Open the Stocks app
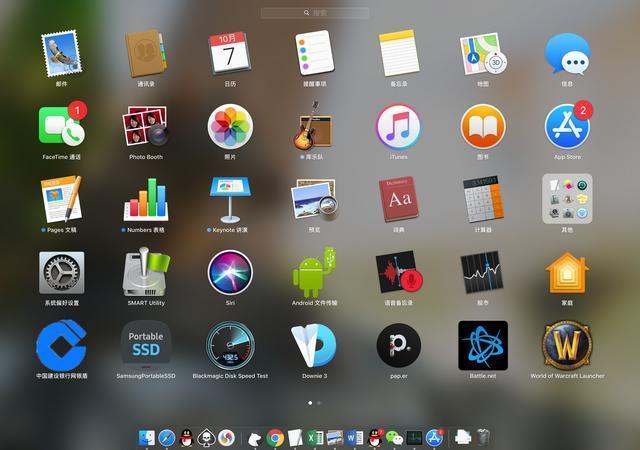Screen dimensions: 640x450 coord(483,272)
